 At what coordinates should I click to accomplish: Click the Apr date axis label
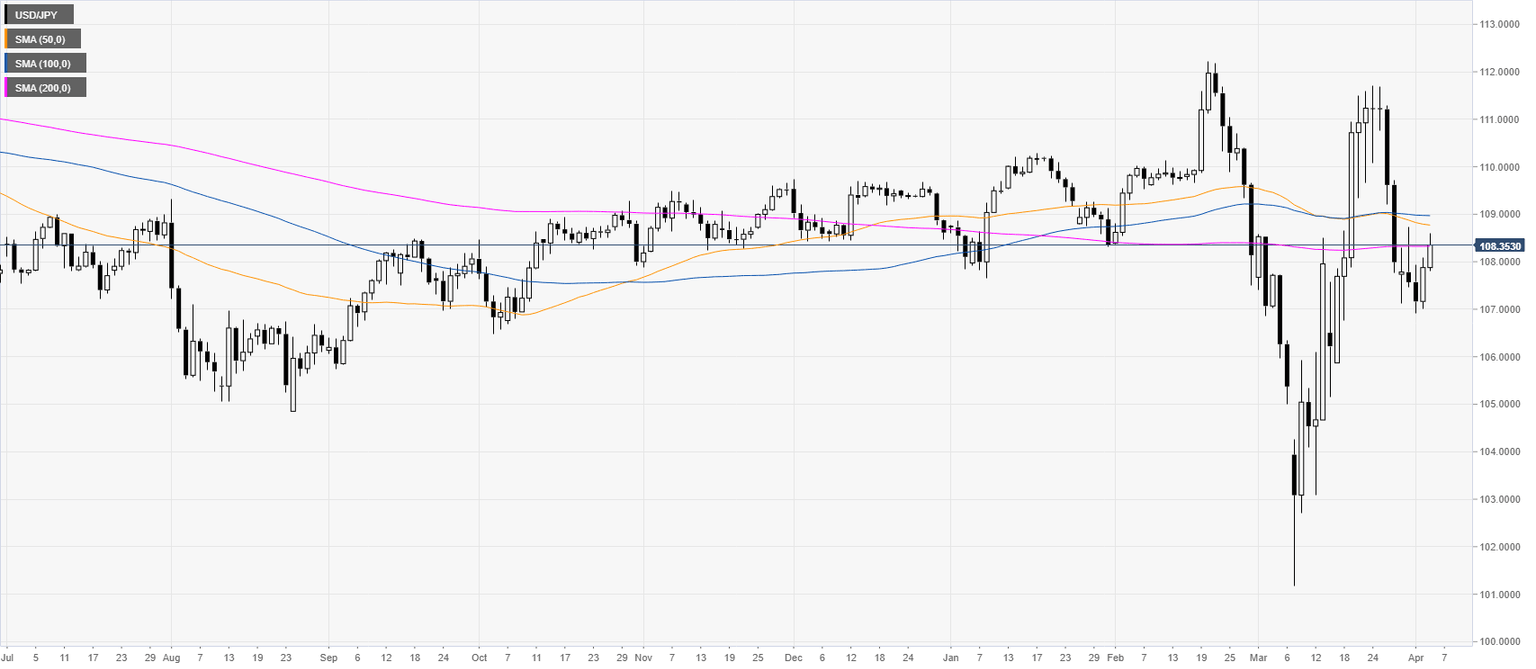(x=1417, y=659)
